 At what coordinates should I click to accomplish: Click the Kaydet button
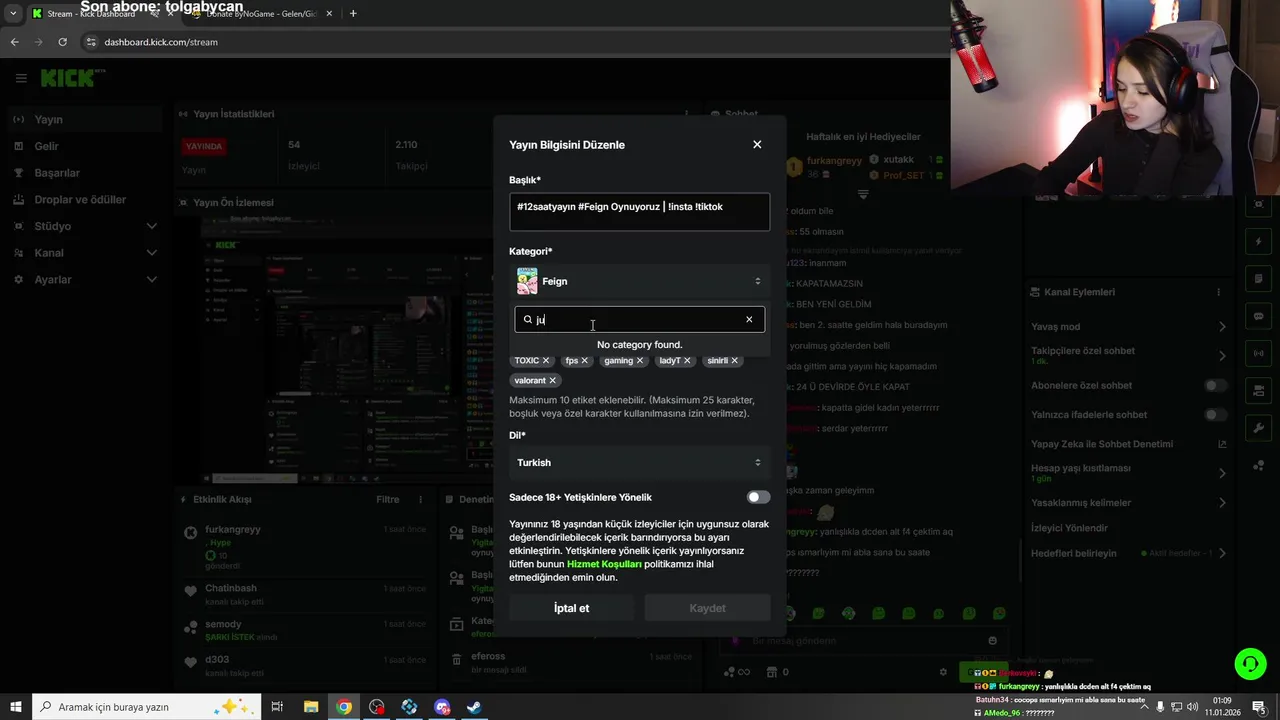[x=708, y=608]
